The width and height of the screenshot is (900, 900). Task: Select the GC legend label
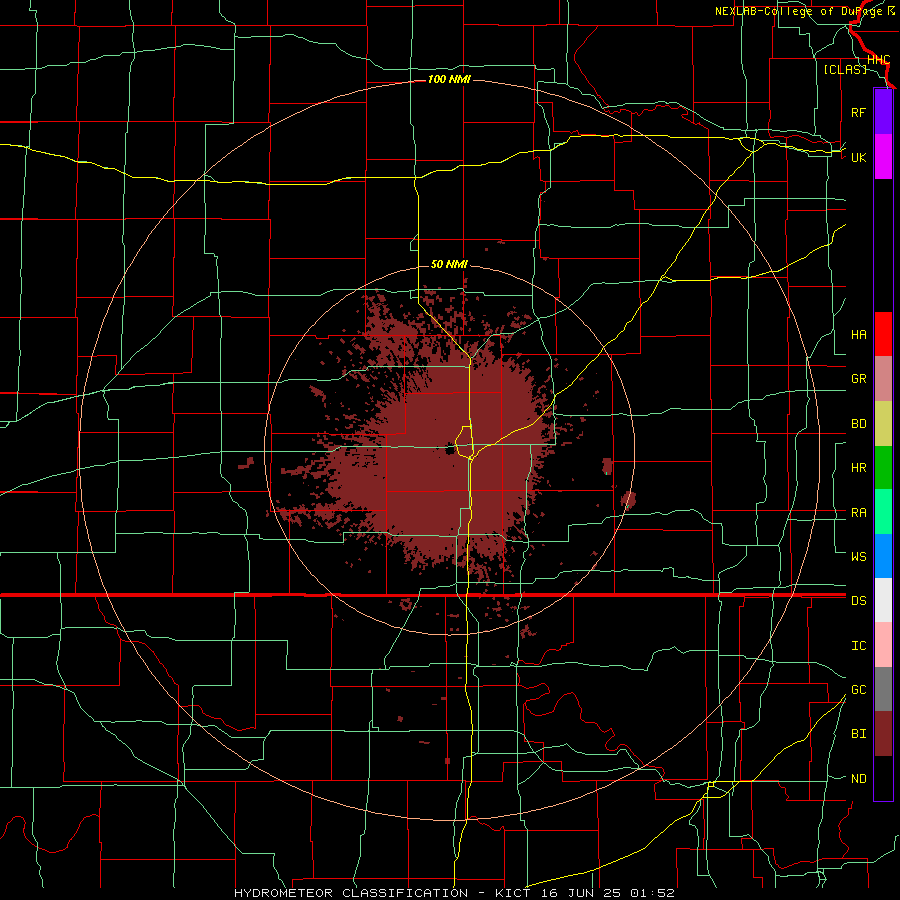tap(859, 690)
